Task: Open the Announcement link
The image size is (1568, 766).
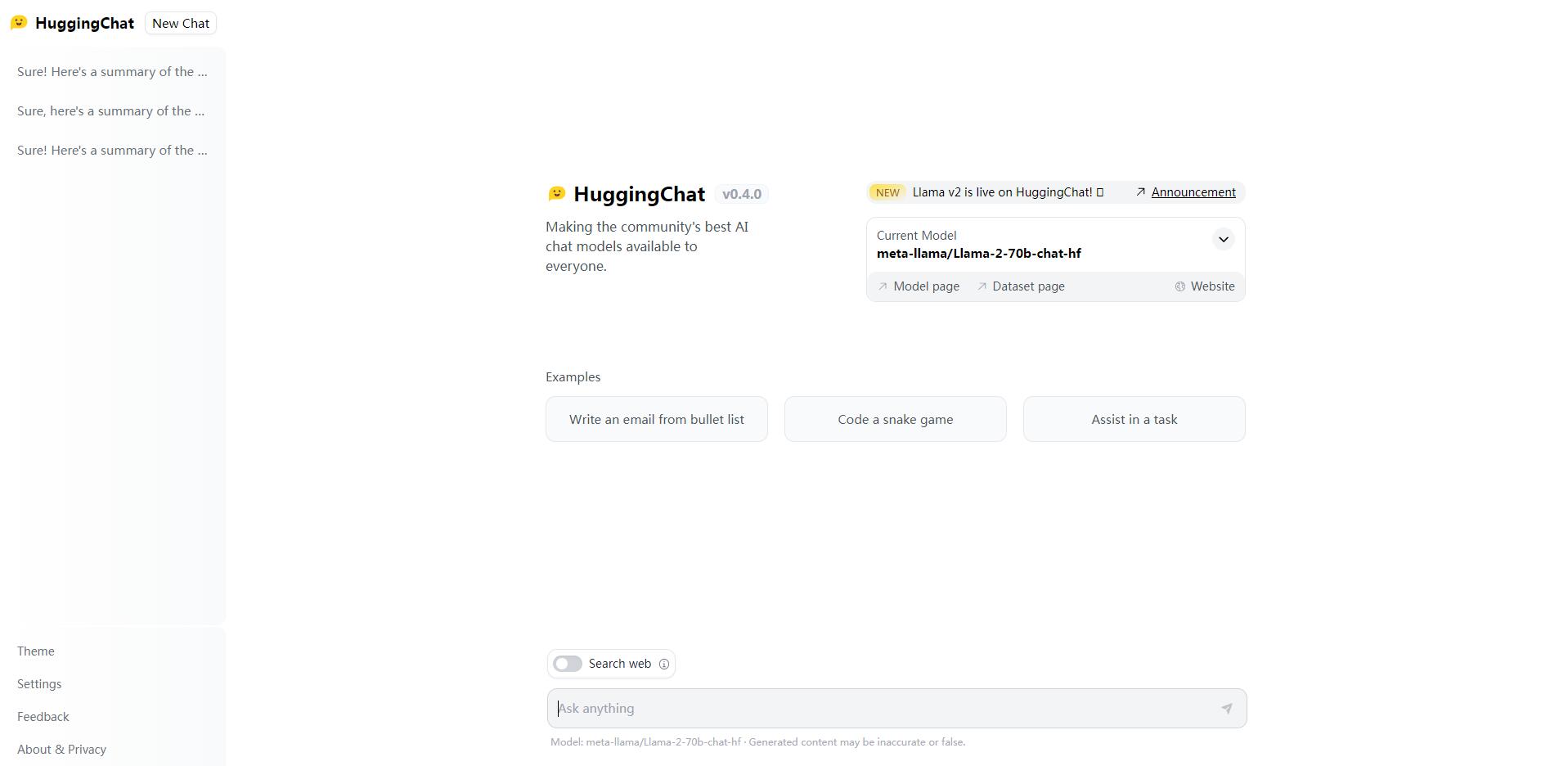Action: (x=1193, y=192)
